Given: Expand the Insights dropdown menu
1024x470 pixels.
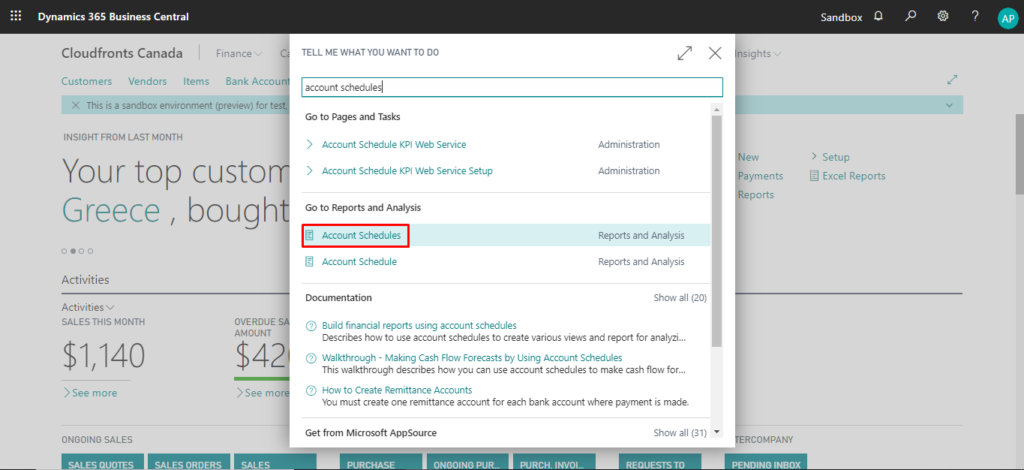Looking at the screenshot, I should click(x=758, y=54).
